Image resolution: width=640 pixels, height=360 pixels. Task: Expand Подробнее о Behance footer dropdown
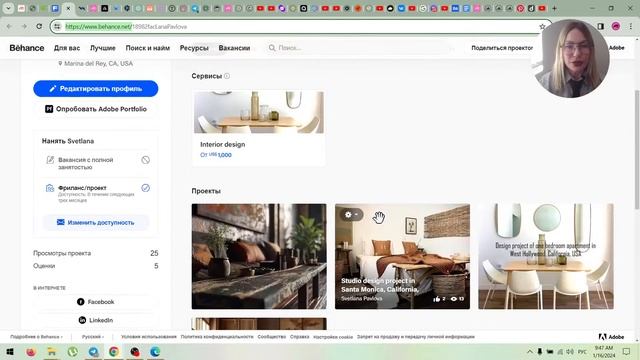pyautogui.click(x=36, y=337)
